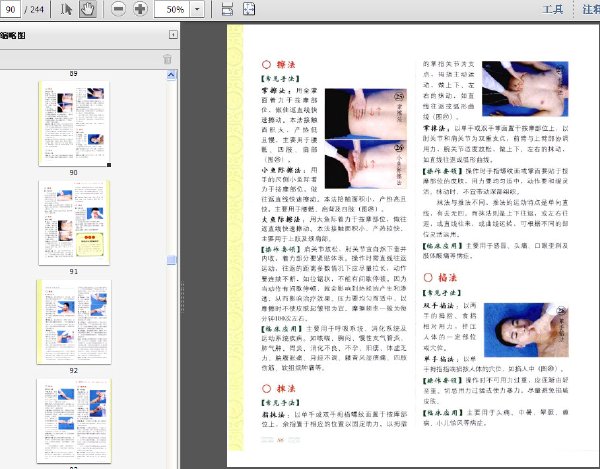Click the zoom out minus button
The height and width of the screenshot is (469, 600).
[118, 9]
